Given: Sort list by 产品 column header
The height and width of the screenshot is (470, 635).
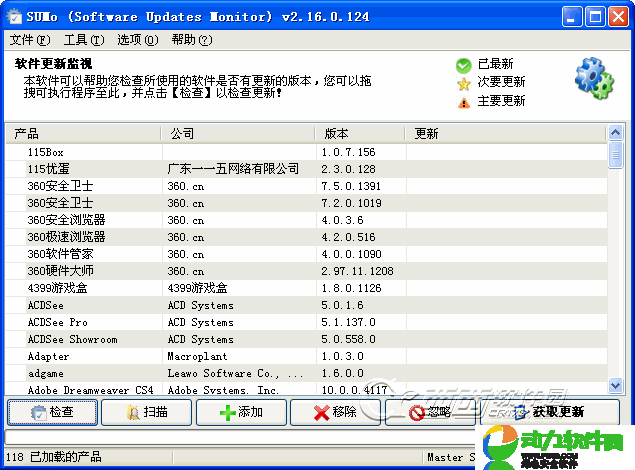Looking at the screenshot, I should click(x=82, y=133).
